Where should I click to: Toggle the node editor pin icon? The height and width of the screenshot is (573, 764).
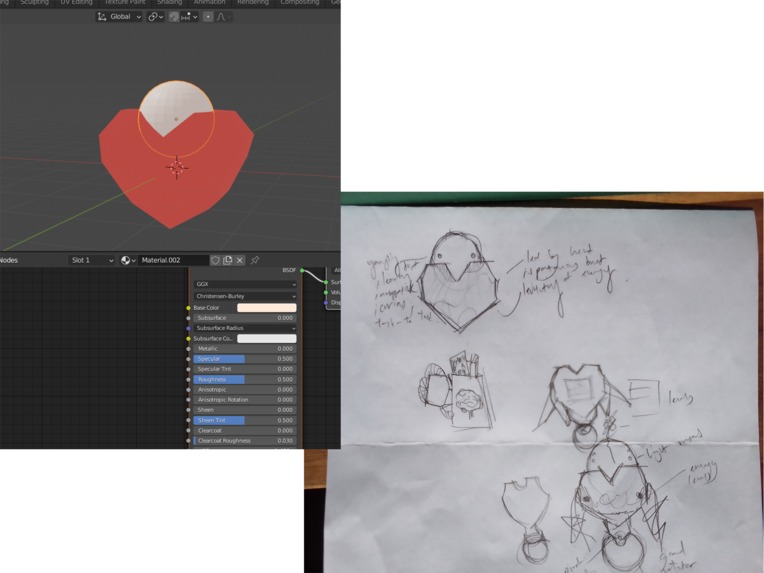click(255, 260)
